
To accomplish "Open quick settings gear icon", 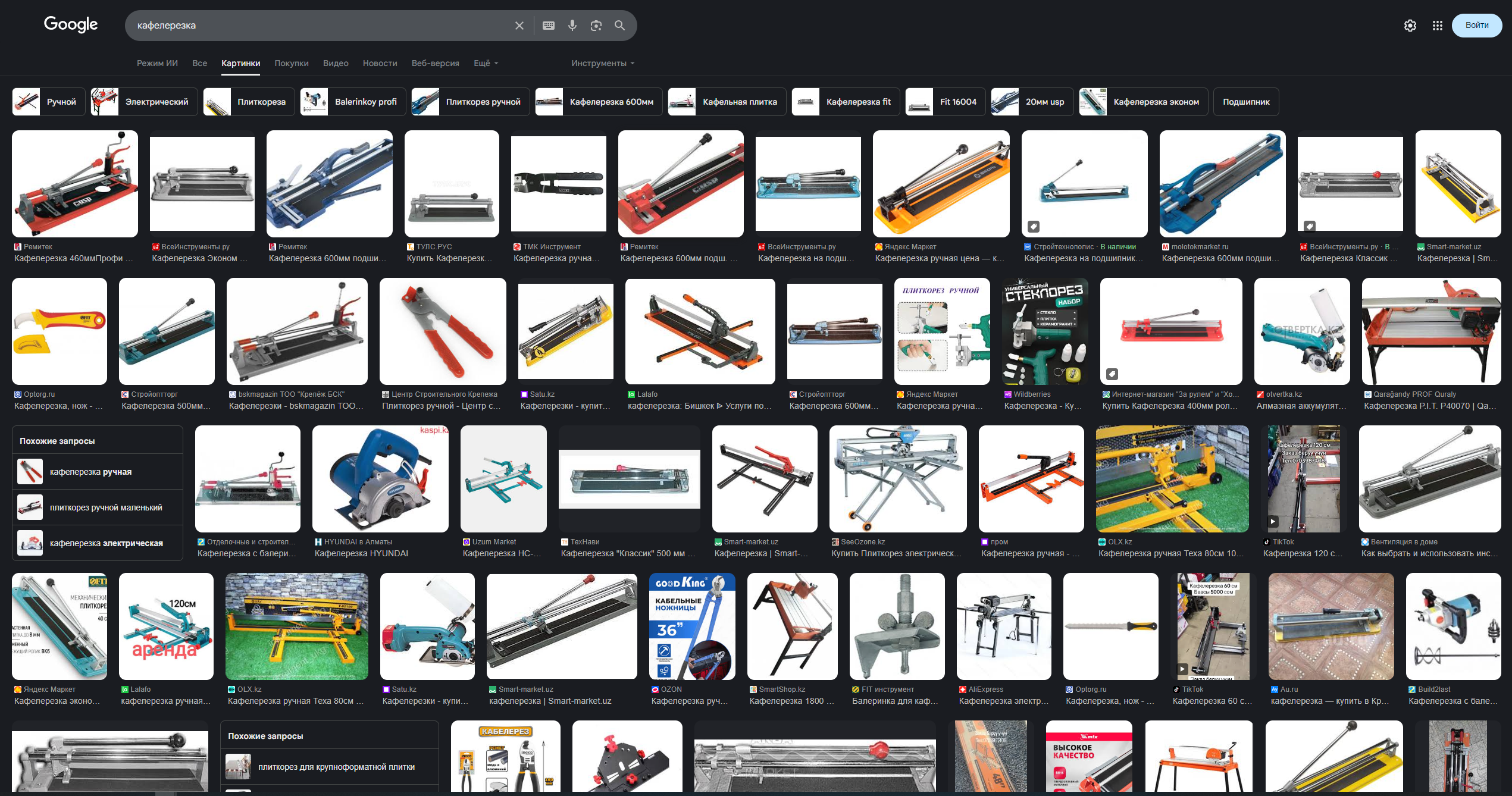I will click(x=1410, y=26).
